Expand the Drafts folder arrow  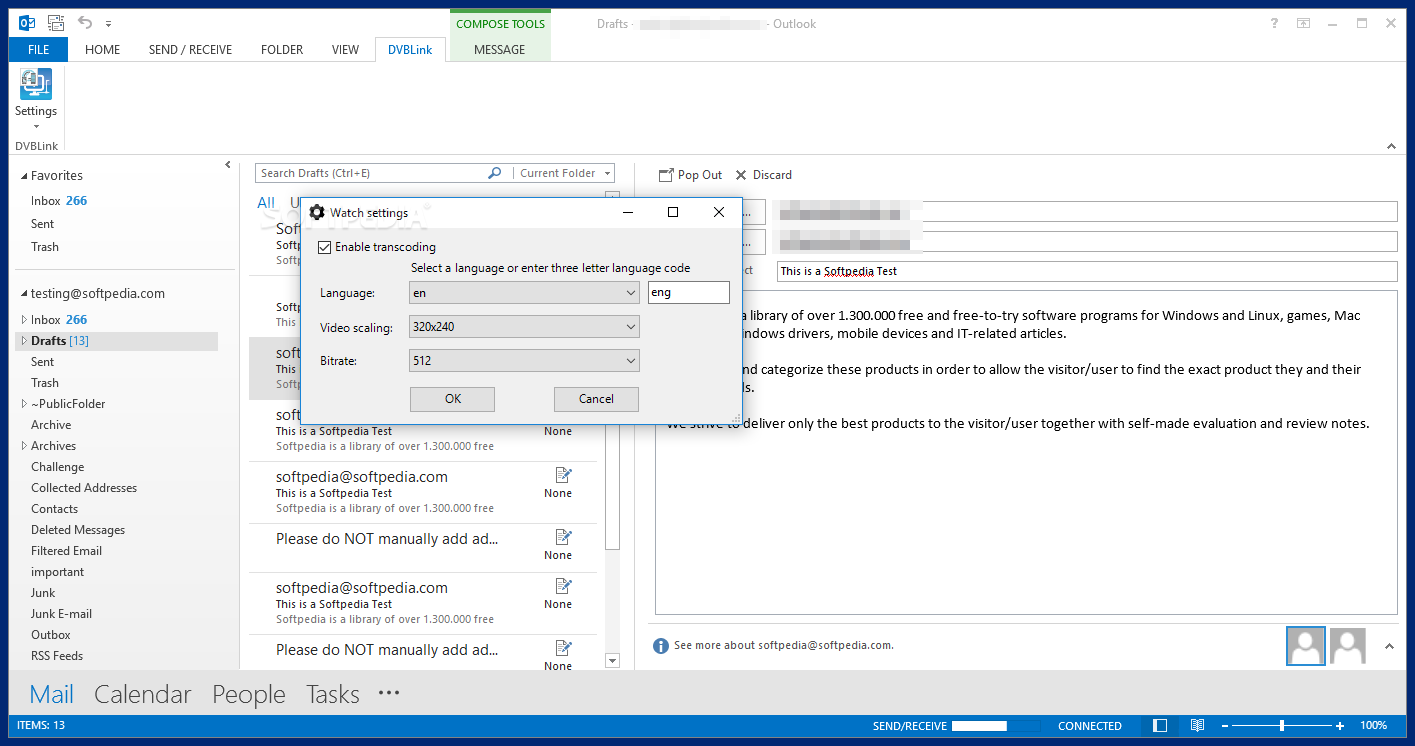pos(25,341)
